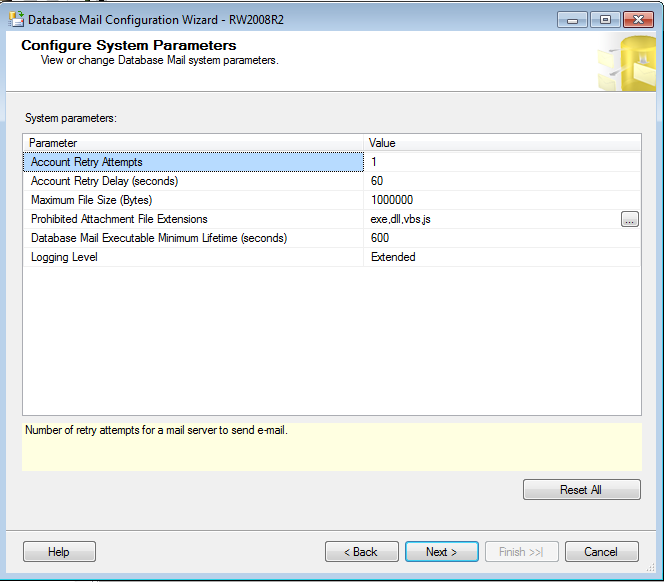Edit the minimum lifetime value 600
Screen dimensions: 664x582
[502, 238]
